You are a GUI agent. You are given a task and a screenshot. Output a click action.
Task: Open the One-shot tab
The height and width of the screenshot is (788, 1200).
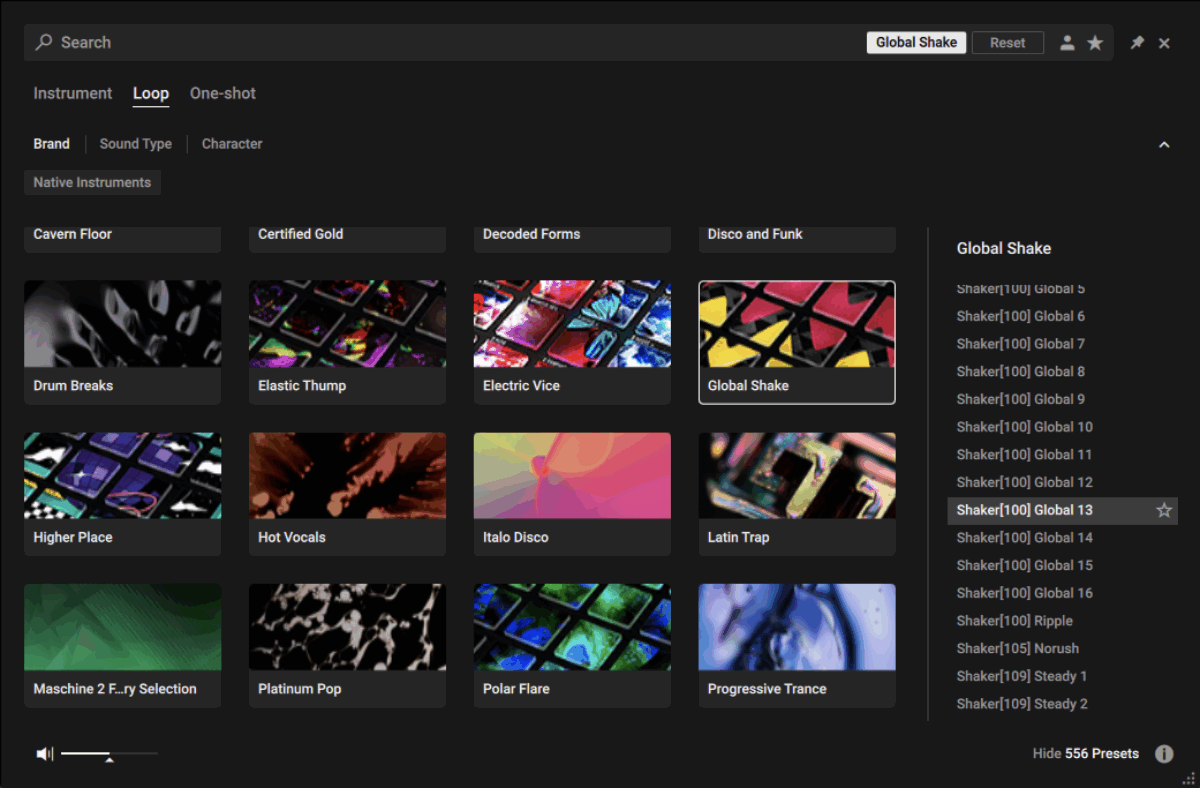pyautogui.click(x=223, y=93)
